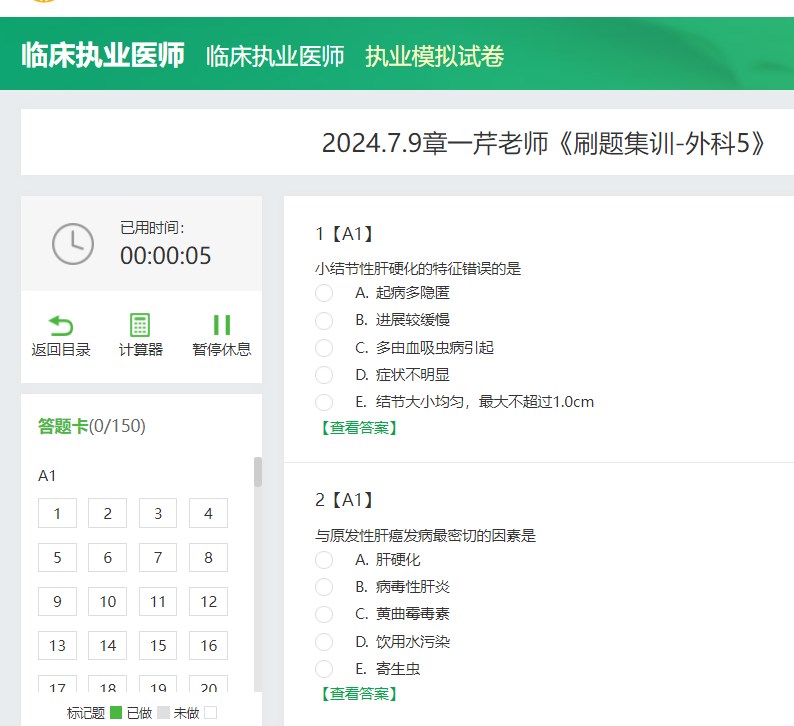This screenshot has width=794, height=726.
Task: Click the answer card vertical scrollbar
Action: pos(258,472)
